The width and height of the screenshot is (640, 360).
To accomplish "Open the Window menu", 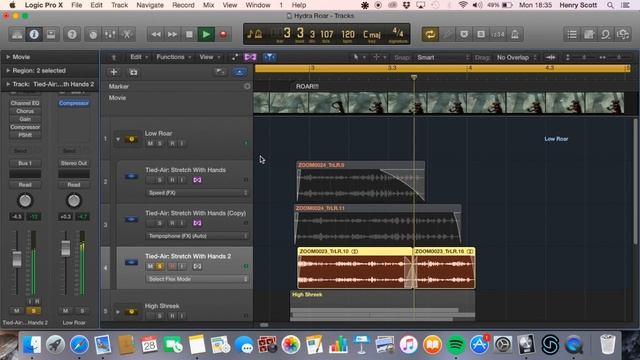I will (x=258, y=5).
